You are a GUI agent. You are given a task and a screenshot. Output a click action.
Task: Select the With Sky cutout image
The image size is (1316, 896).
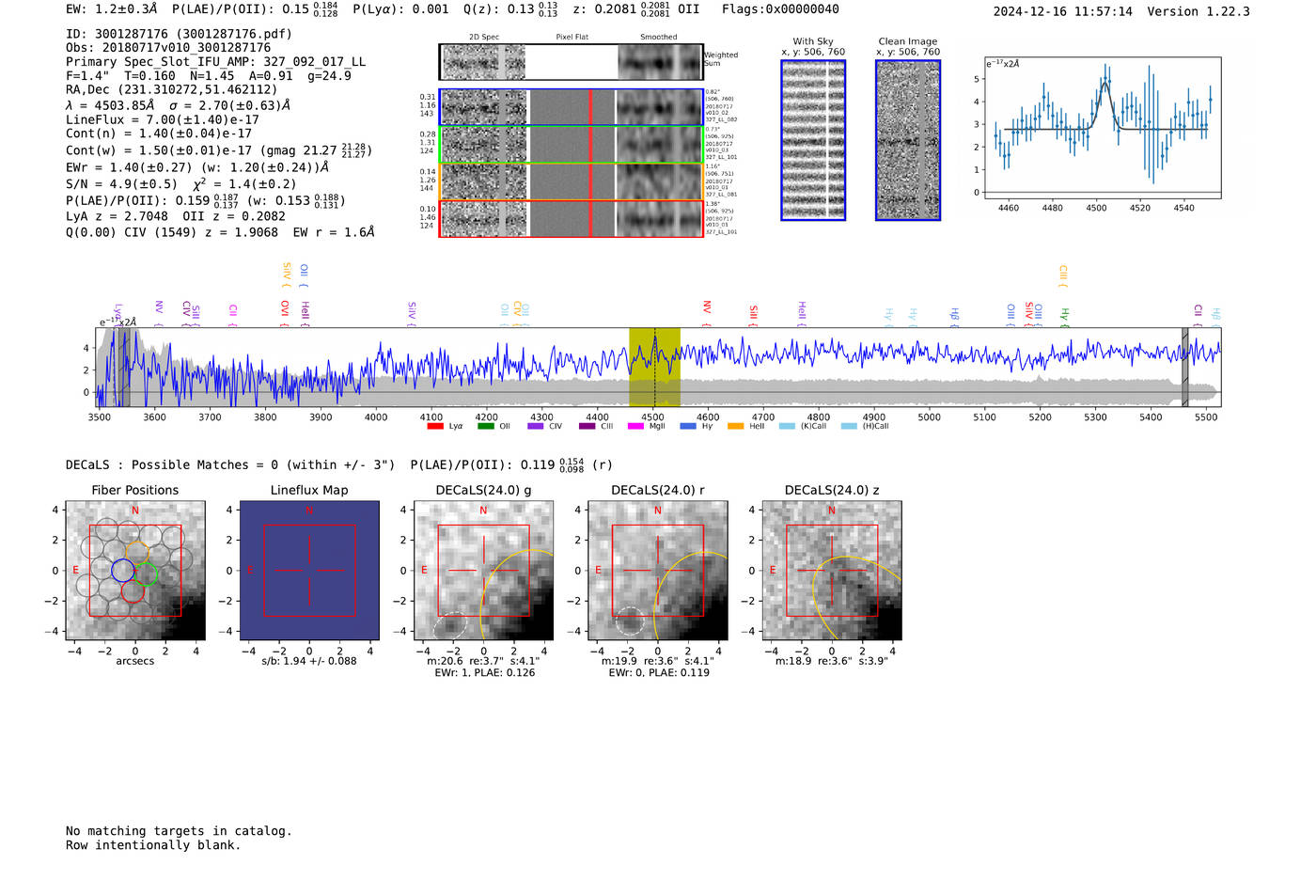(x=813, y=140)
